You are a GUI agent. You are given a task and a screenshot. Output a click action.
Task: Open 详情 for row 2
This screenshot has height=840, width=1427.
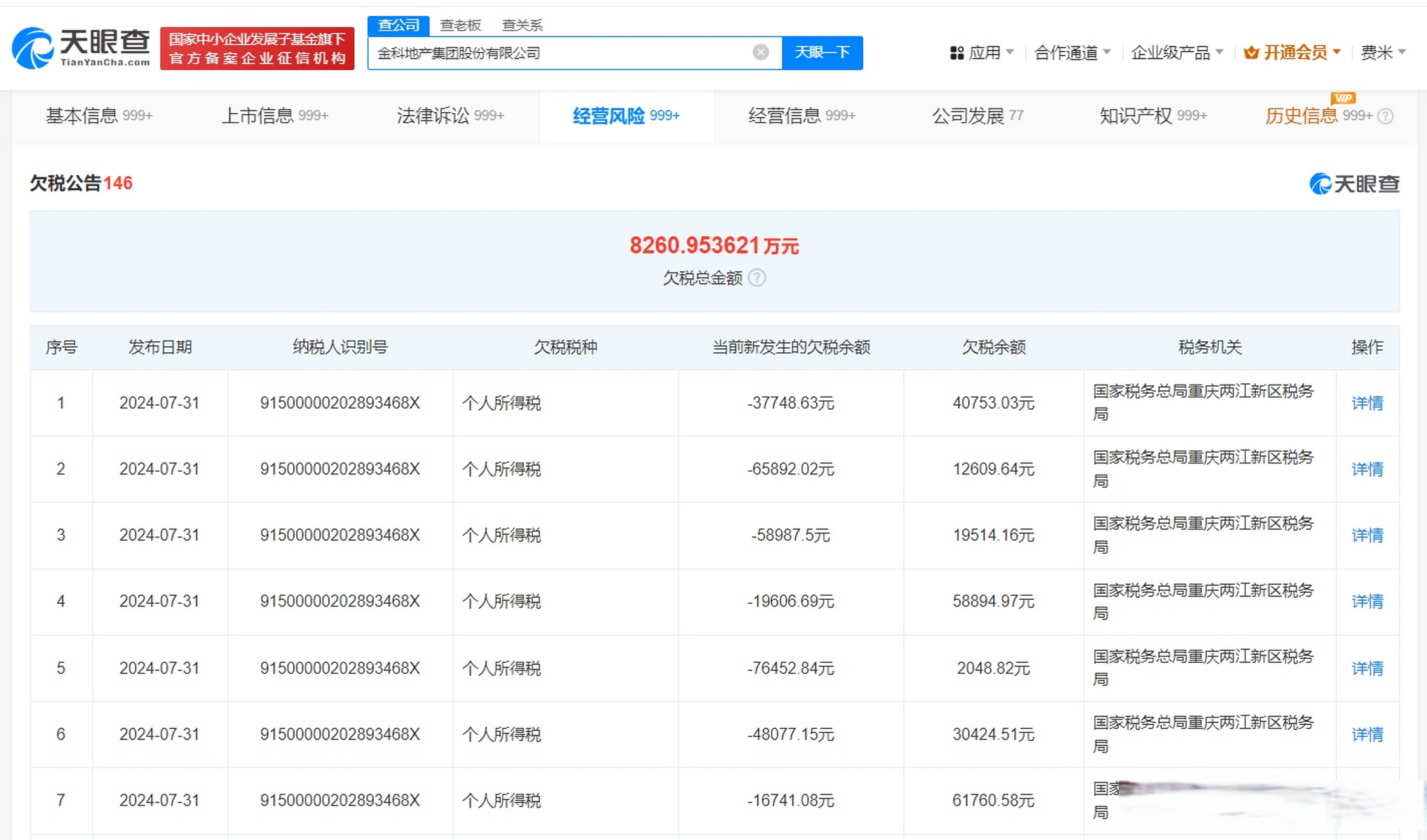pyautogui.click(x=1367, y=469)
